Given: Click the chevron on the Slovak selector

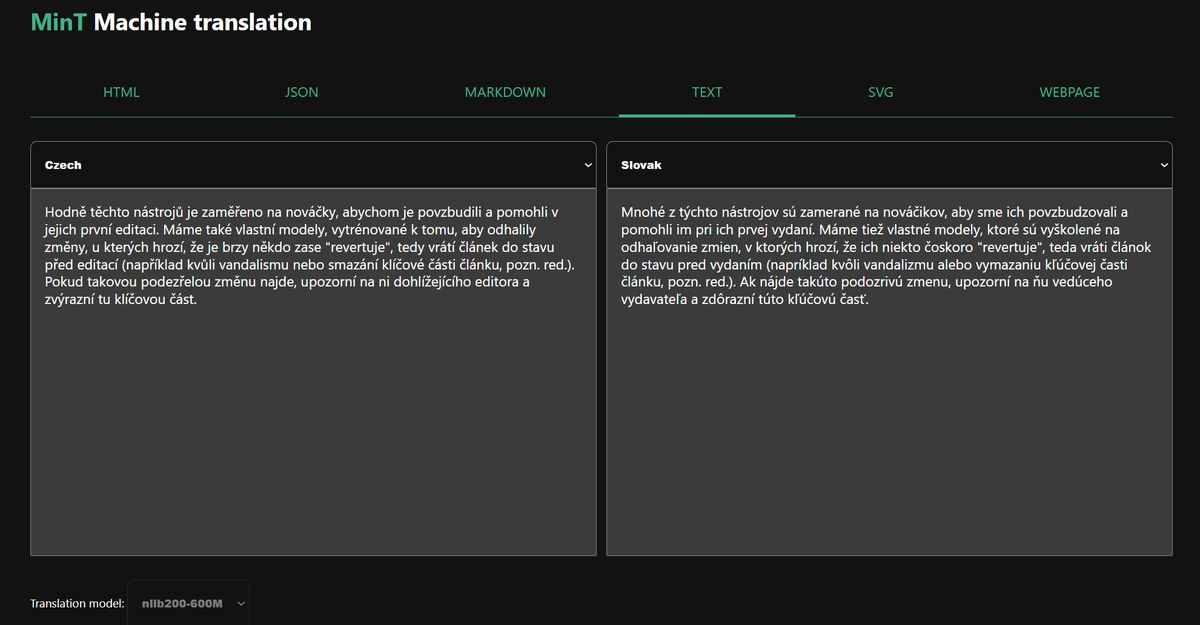Looking at the screenshot, I should [x=1163, y=166].
